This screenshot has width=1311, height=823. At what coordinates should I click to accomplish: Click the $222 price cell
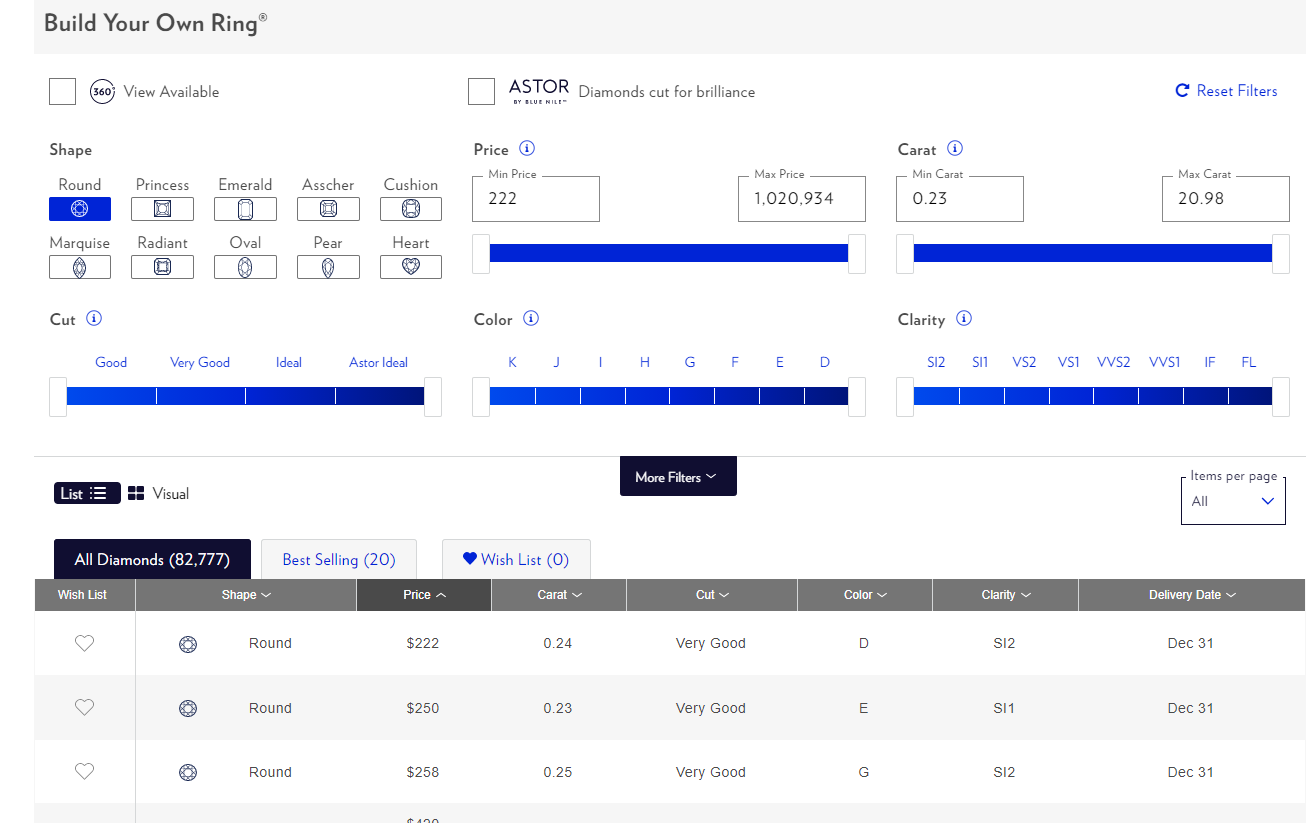[x=423, y=643]
